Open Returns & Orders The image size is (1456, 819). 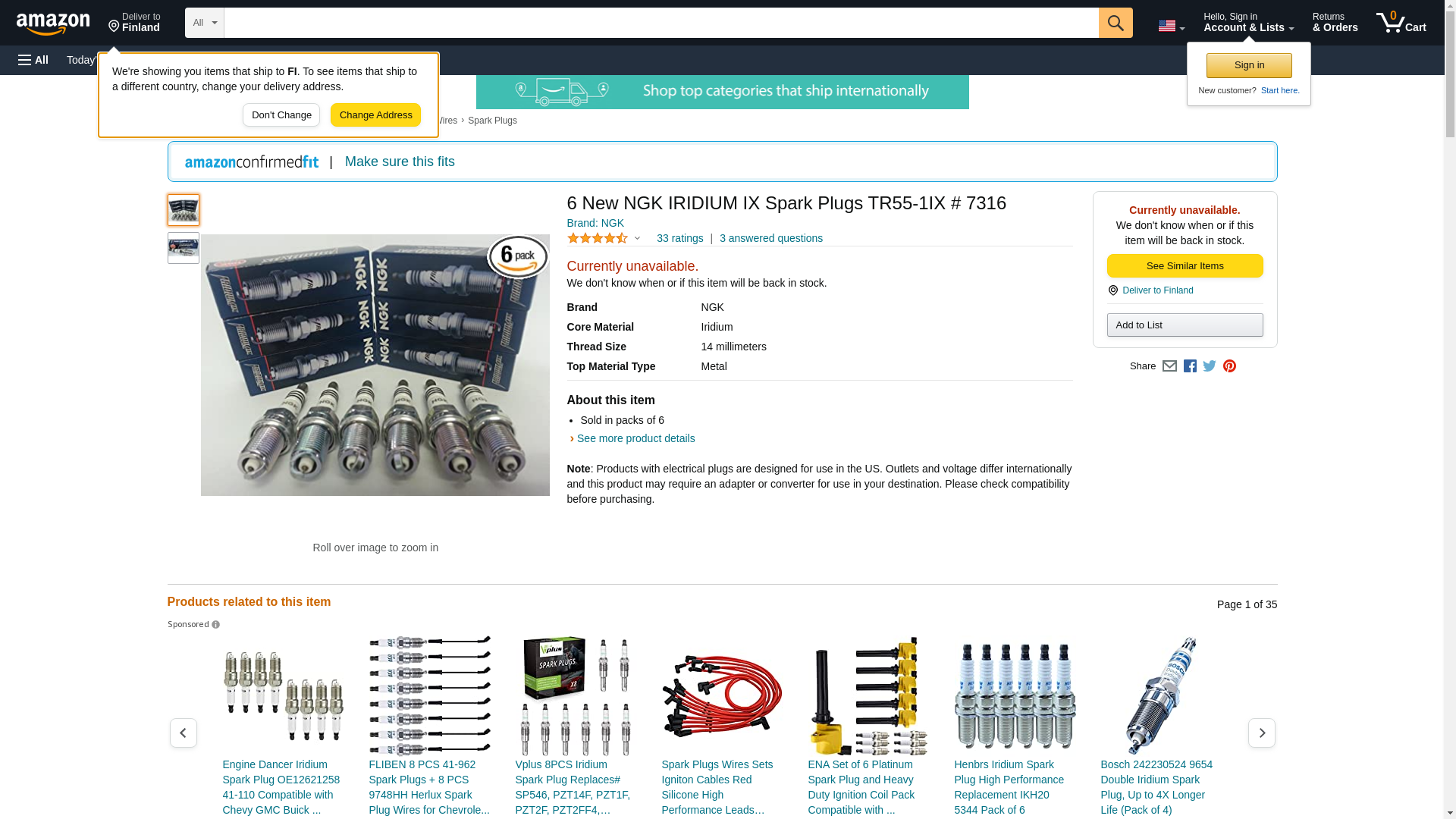pos(1335,23)
